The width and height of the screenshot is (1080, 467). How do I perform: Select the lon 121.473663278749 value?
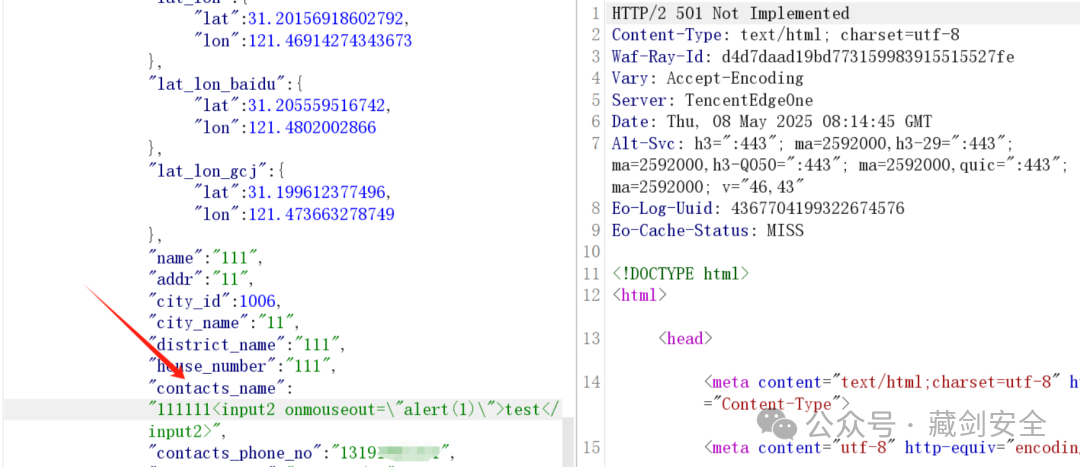[322, 214]
